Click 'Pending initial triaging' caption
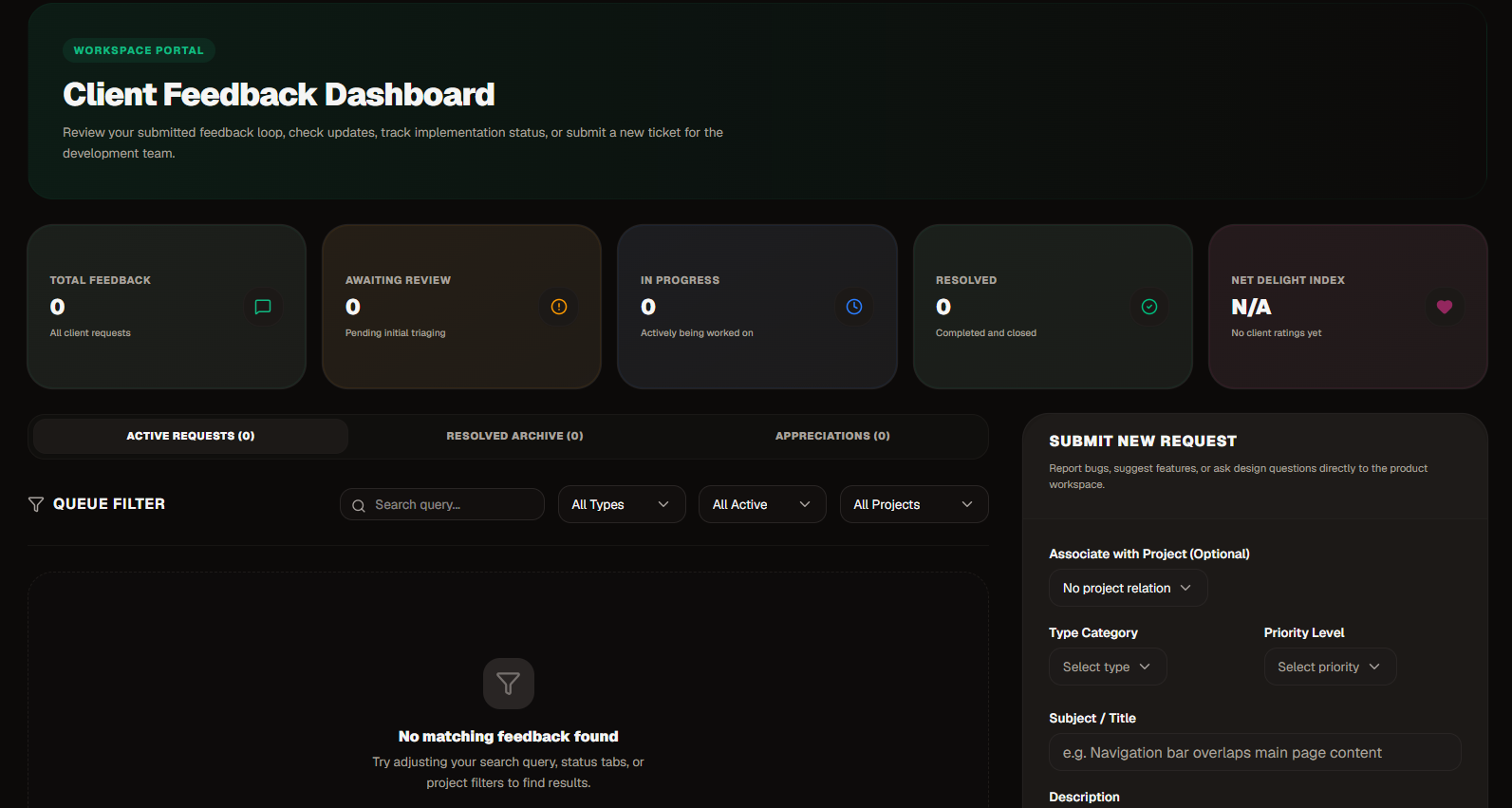The image size is (1512, 808). pyautogui.click(x=396, y=332)
